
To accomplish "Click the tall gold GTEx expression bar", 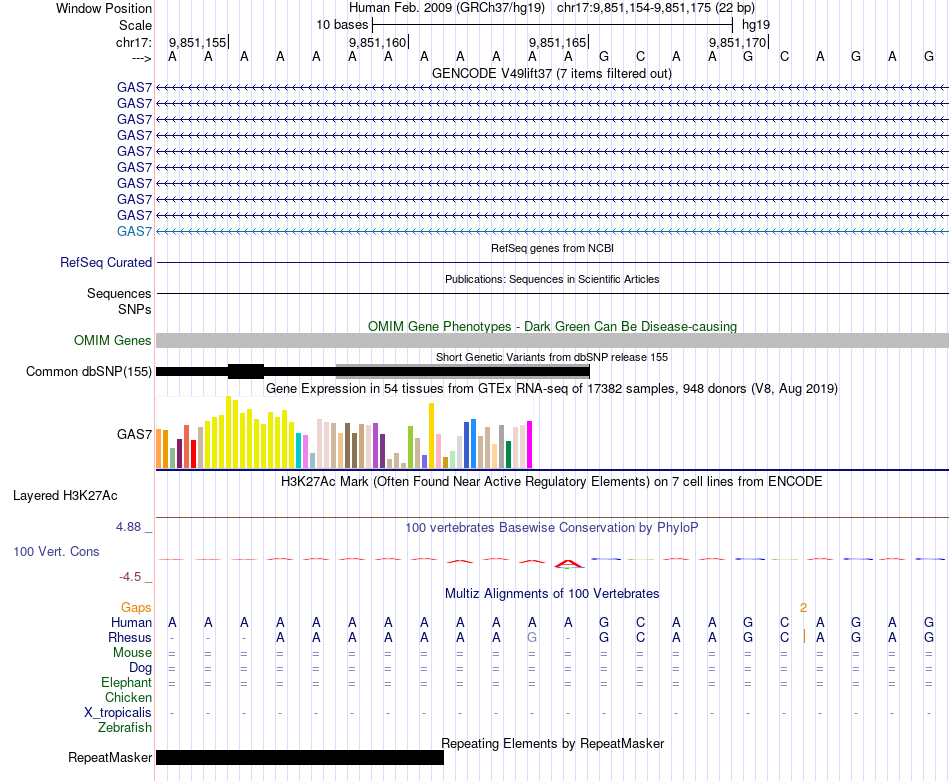I will pos(431,436).
